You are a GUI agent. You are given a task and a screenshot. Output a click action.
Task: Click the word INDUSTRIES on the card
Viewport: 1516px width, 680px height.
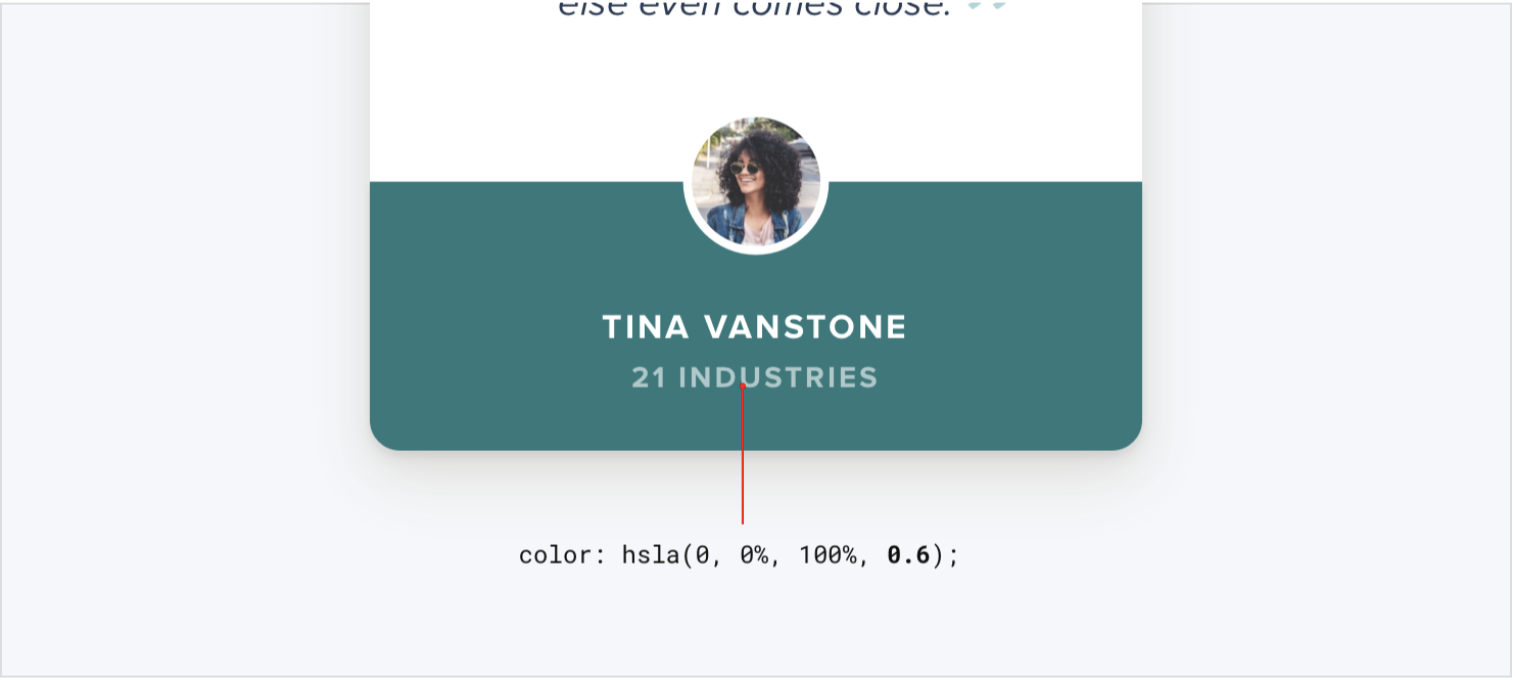(778, 378)
